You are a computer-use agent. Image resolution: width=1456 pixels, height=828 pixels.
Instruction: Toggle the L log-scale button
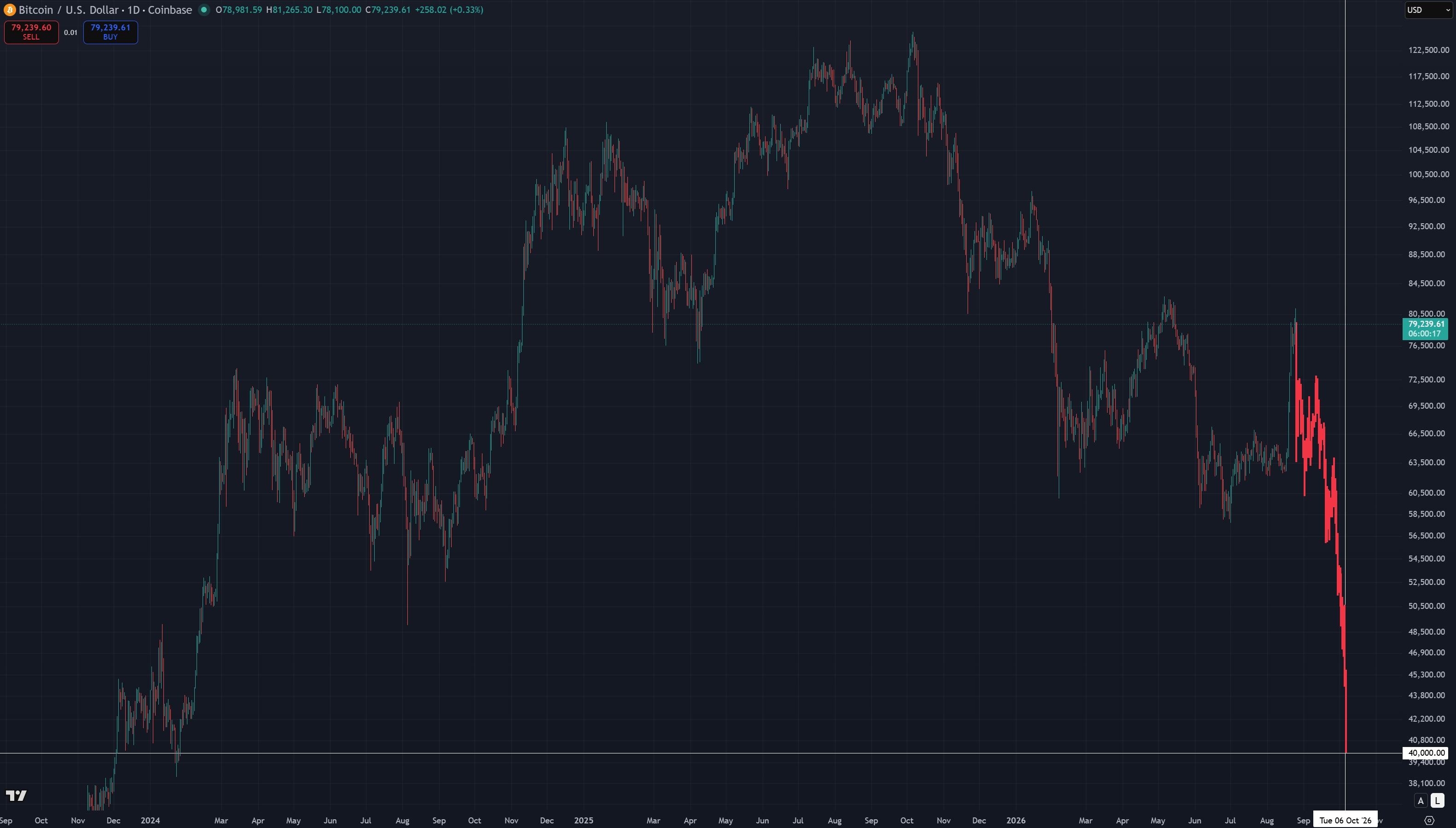(x=1437, y=801)
